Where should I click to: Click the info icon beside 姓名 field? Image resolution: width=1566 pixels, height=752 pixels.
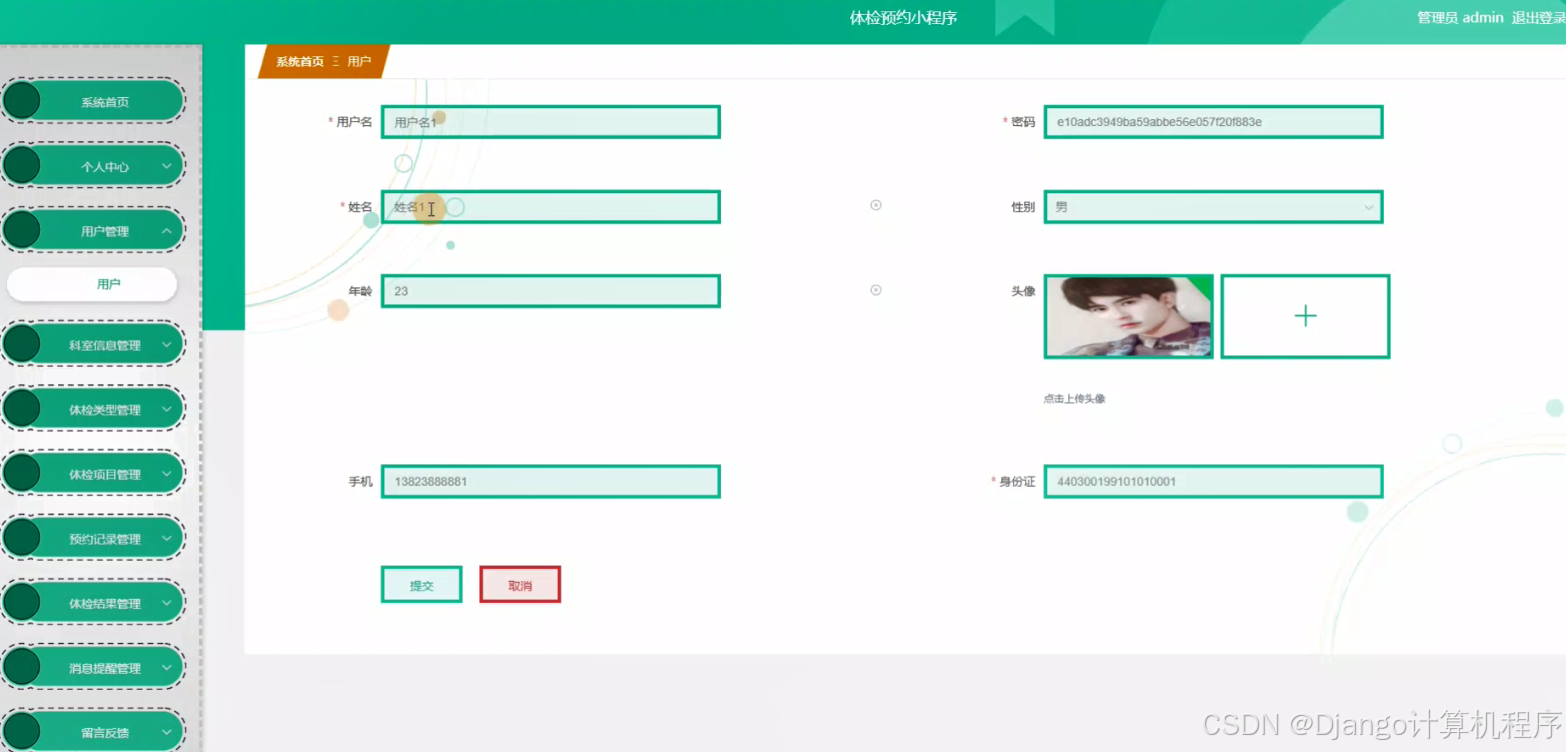[x=875, y=205]
